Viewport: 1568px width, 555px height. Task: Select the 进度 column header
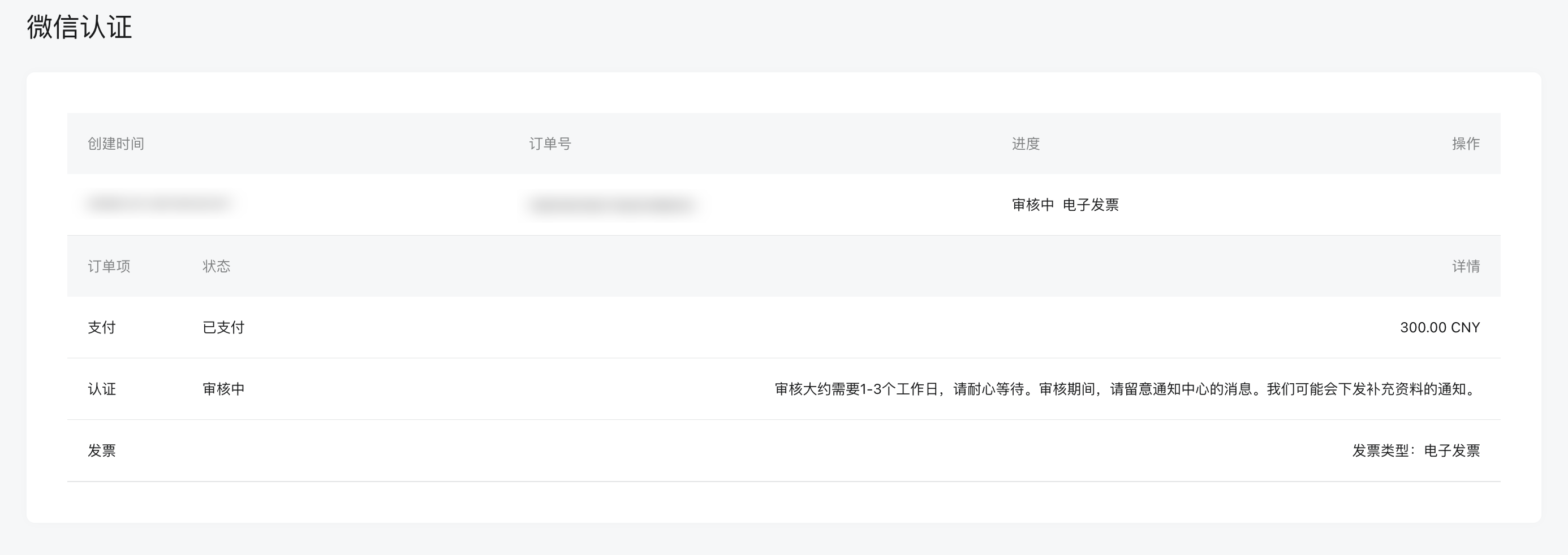click(1027, 144)
